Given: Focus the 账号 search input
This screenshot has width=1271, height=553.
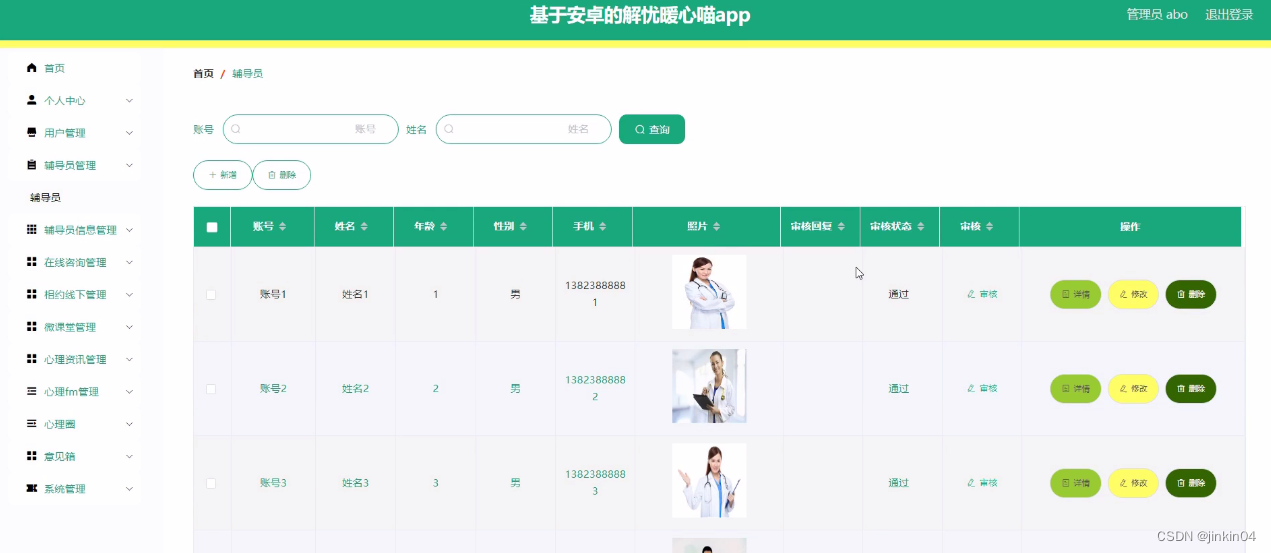Looking at the screenshot, I should tap(311, 129).
